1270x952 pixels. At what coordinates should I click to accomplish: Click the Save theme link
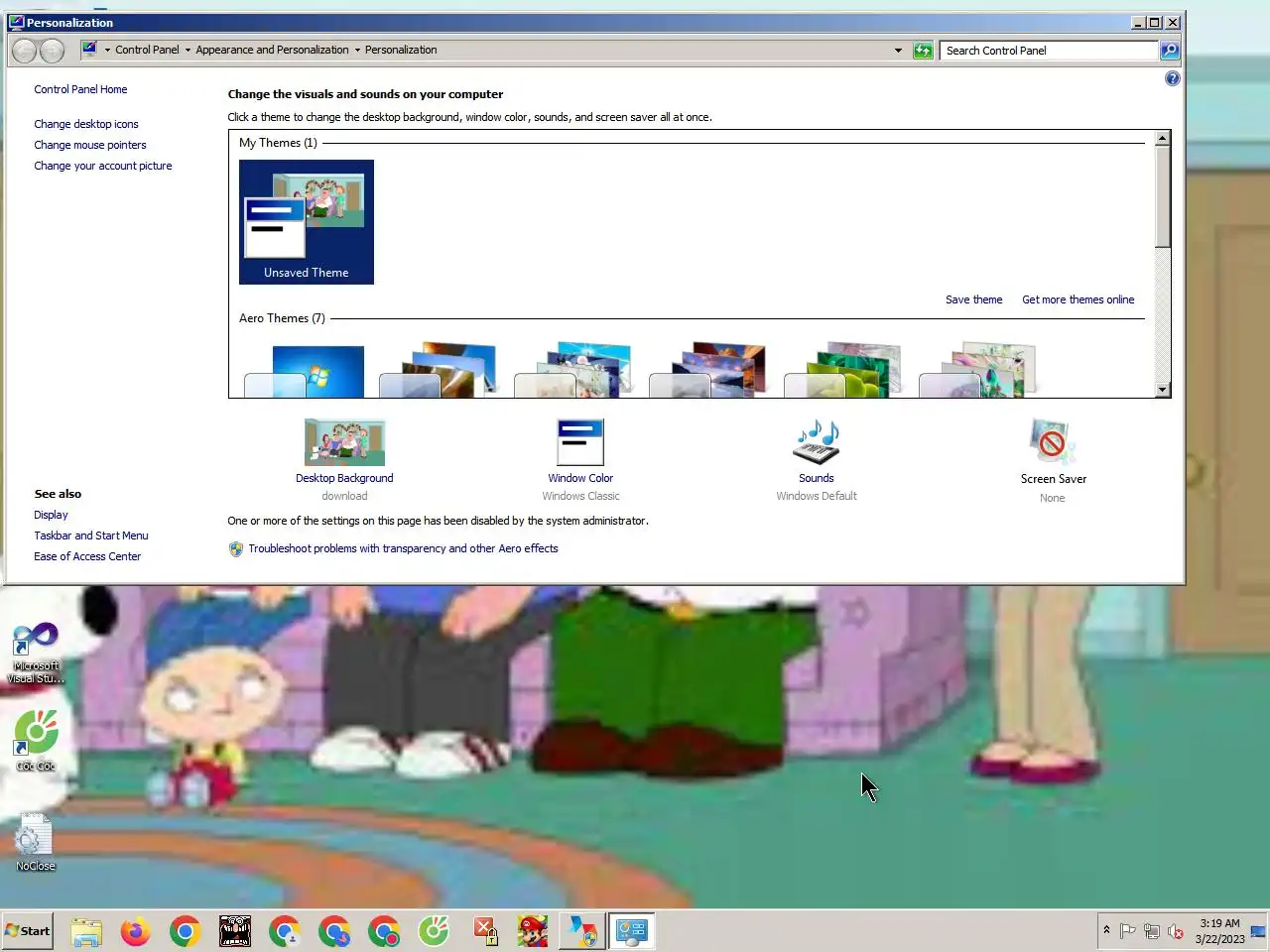(x=973, y=299)
